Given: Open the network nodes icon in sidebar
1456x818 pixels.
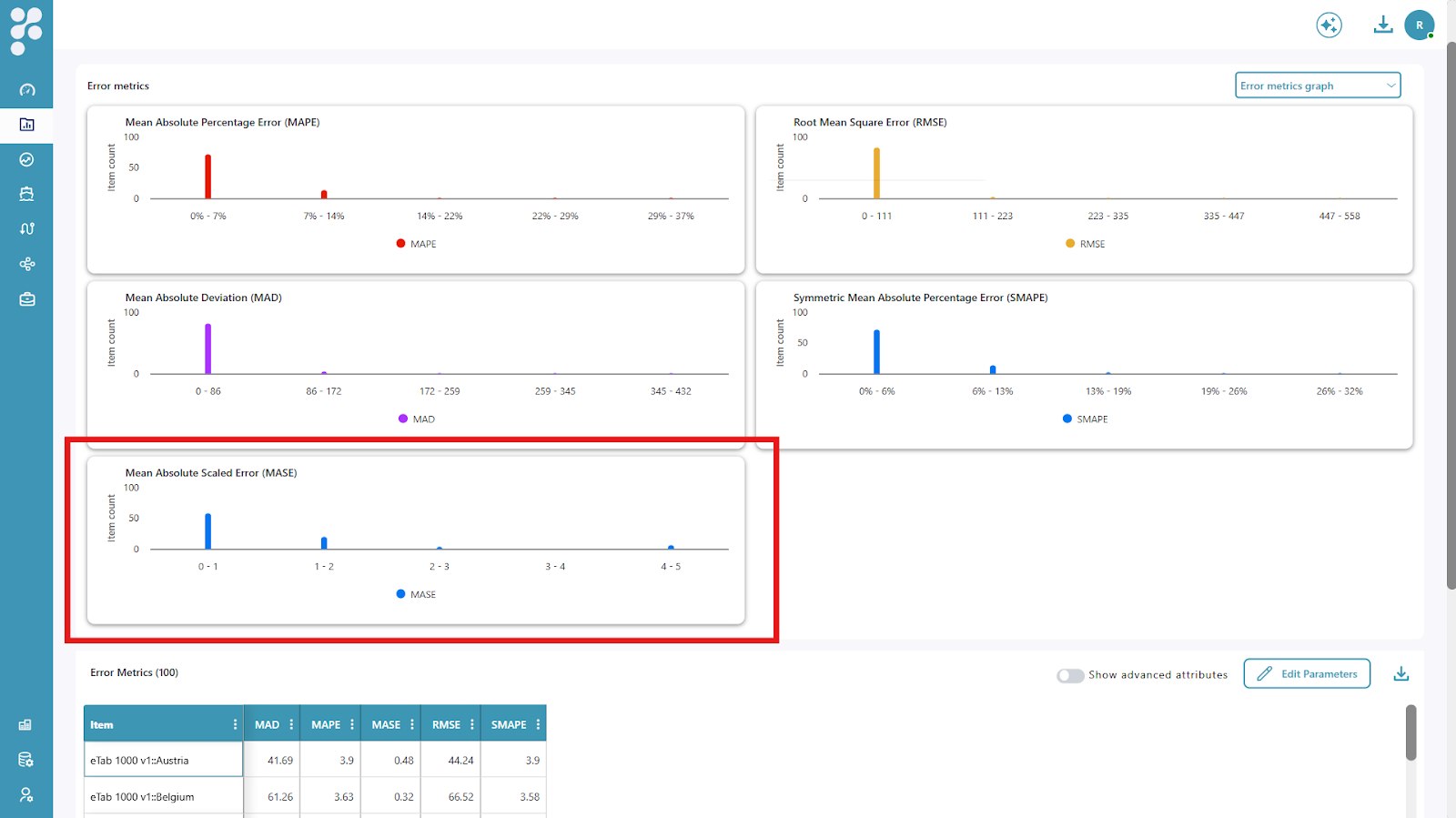Looking at the screenshot, I should pyautogui.click(x=26, y=264).
